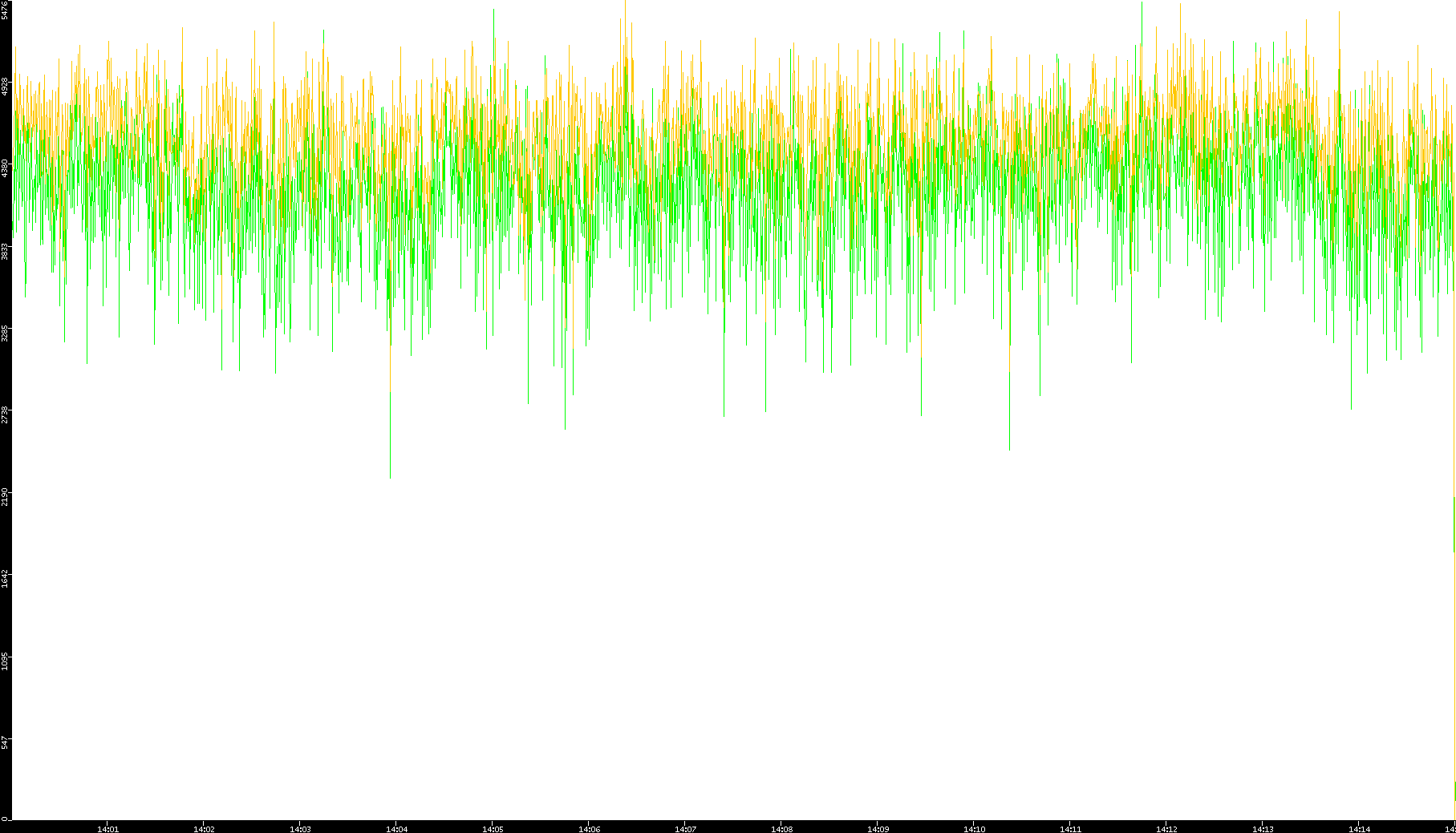Image resolution: width=1456 pixels, height=833 pixels.
Task: Select the 2190 vertical axis label
Action: click(x=5, y=496)
